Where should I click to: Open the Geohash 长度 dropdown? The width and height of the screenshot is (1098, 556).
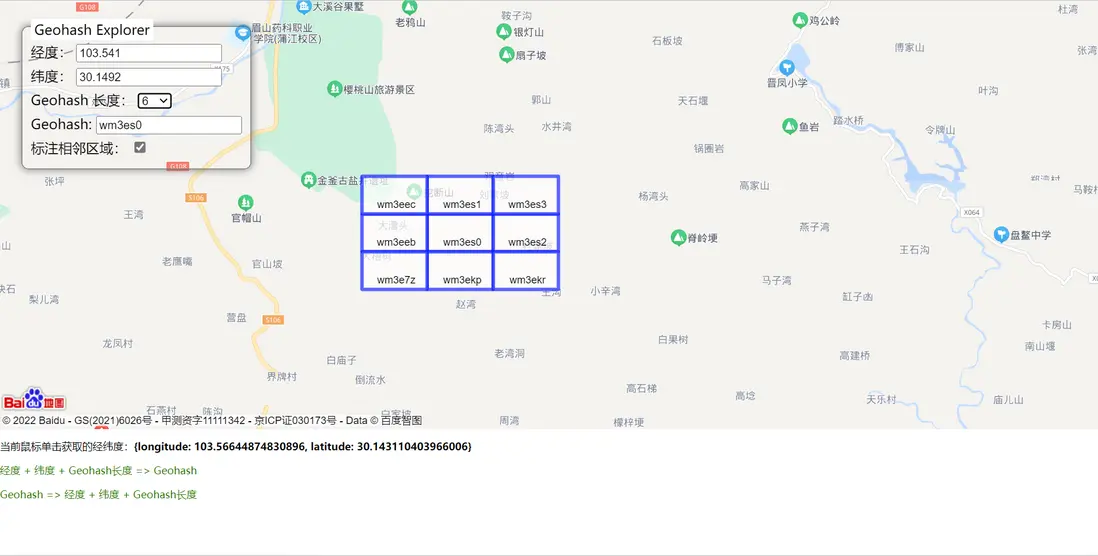tap(154, 101)
